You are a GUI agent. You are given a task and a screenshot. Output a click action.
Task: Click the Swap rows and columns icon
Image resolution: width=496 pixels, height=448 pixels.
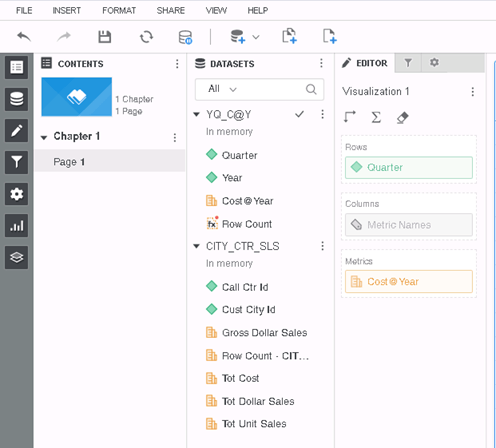[x=350, y=117]
